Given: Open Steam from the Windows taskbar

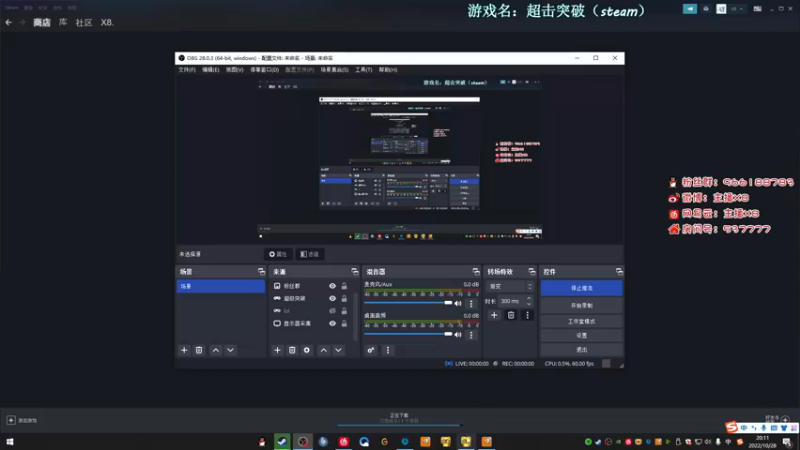Looking at the screenshot, I should point(282,442).
